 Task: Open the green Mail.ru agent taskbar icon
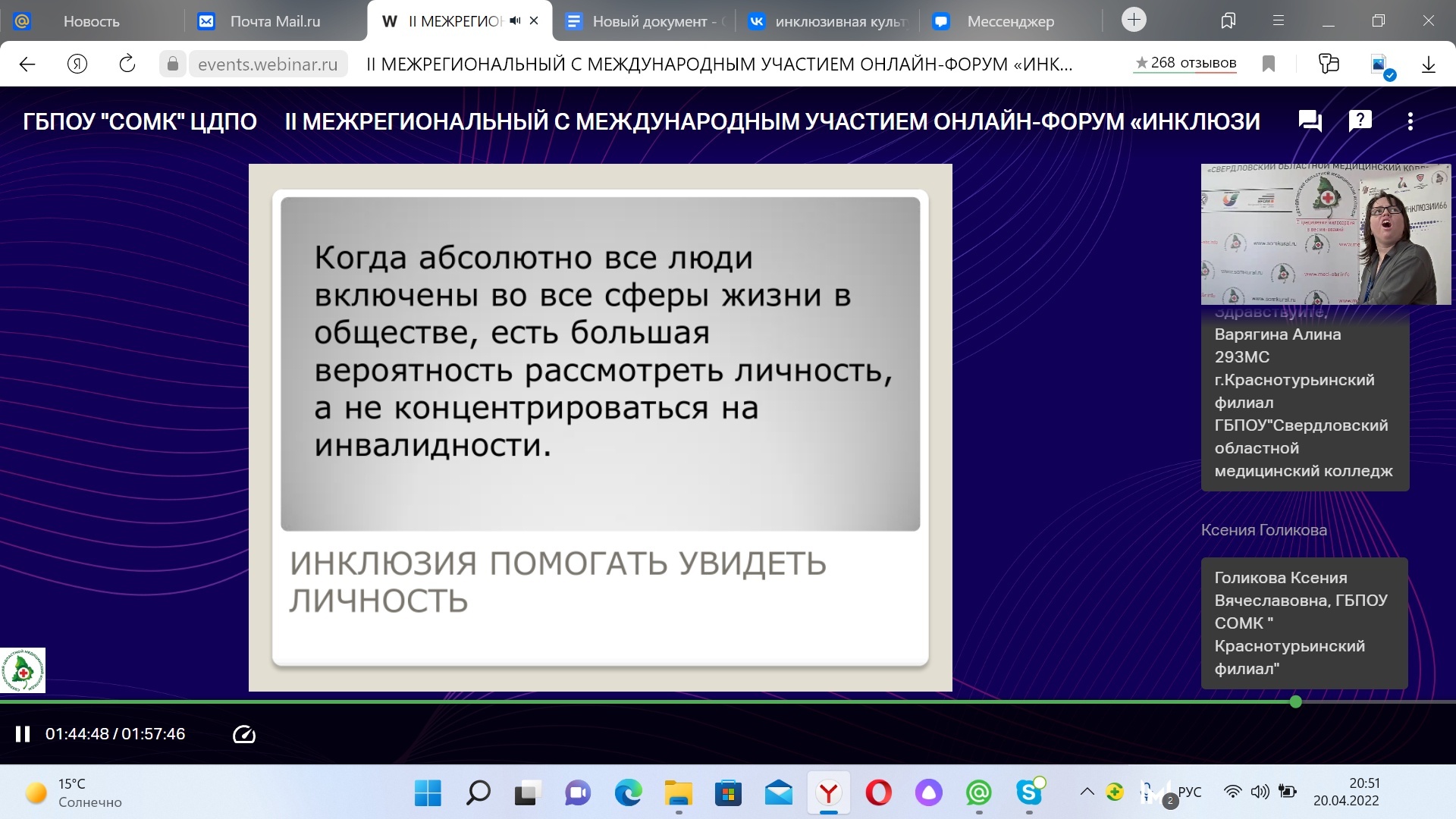point(978,793)
